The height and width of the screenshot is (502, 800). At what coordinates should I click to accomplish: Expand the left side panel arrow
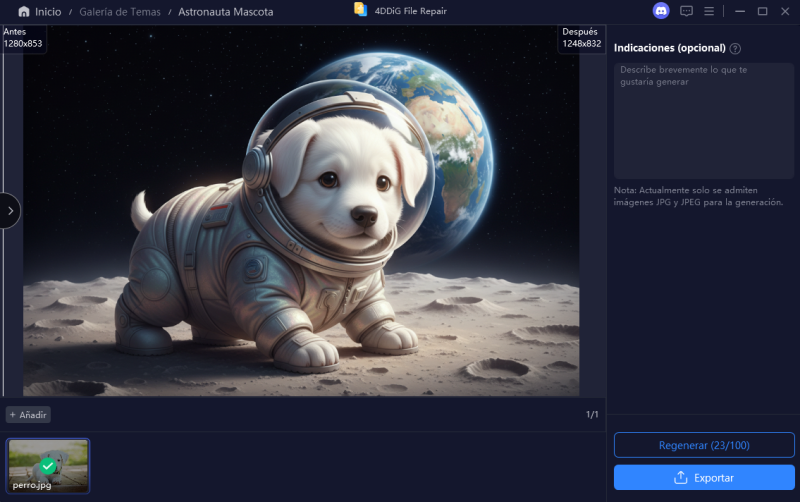click(10, 211)
